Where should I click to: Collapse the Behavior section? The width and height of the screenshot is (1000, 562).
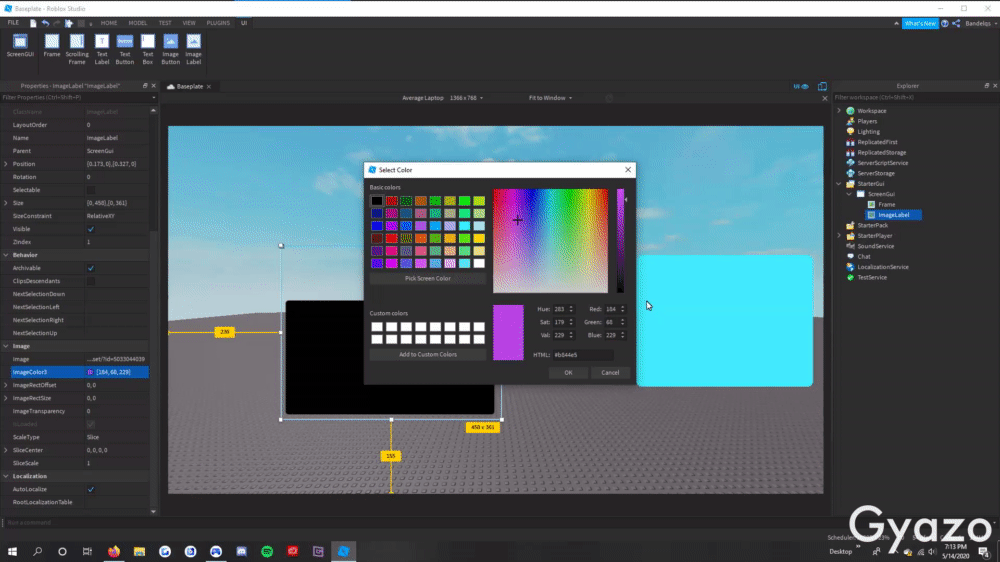6,255
